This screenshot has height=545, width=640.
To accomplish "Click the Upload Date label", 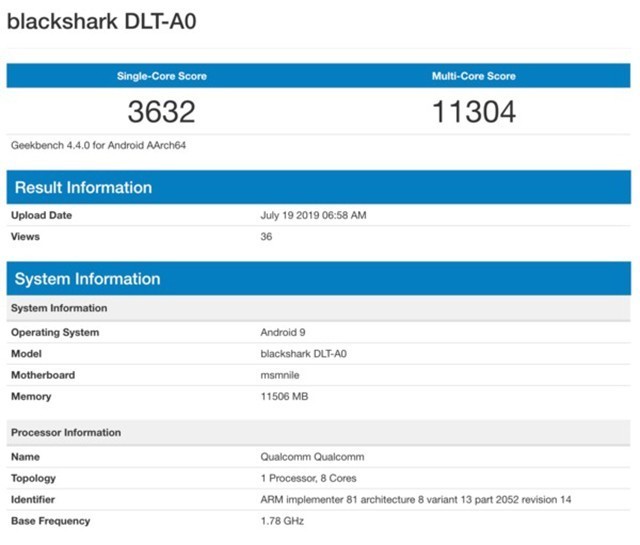I will click(x=41, y=215).
